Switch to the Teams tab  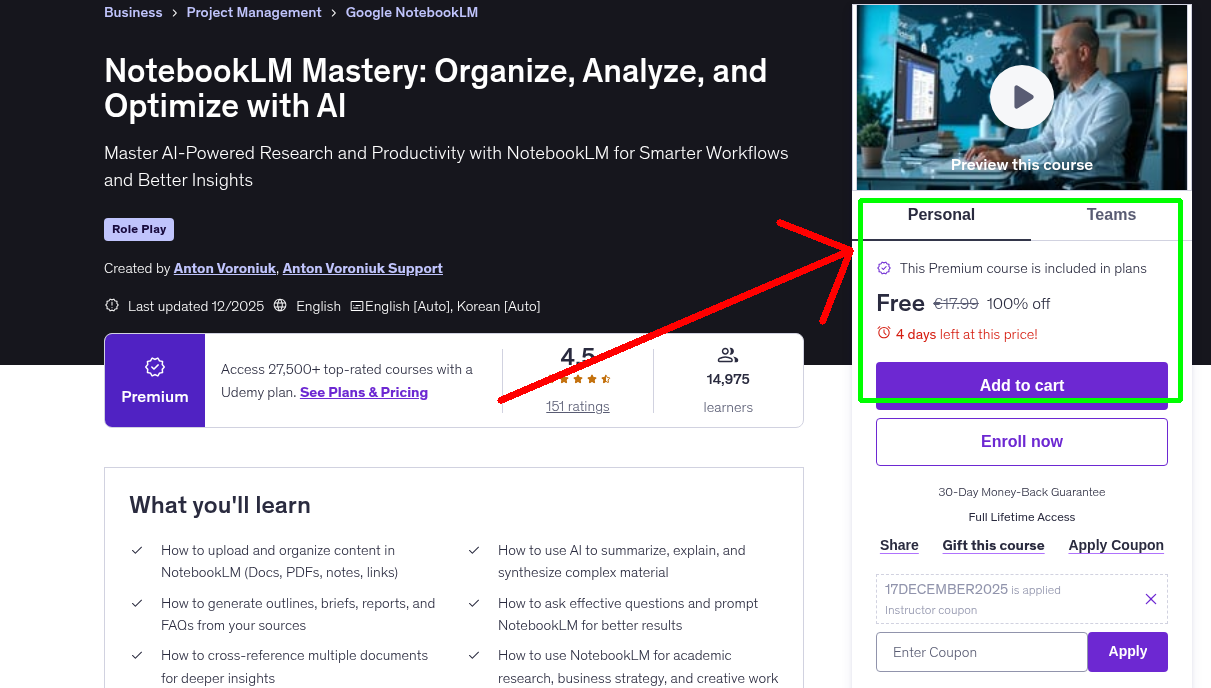tap(1111, 214)
